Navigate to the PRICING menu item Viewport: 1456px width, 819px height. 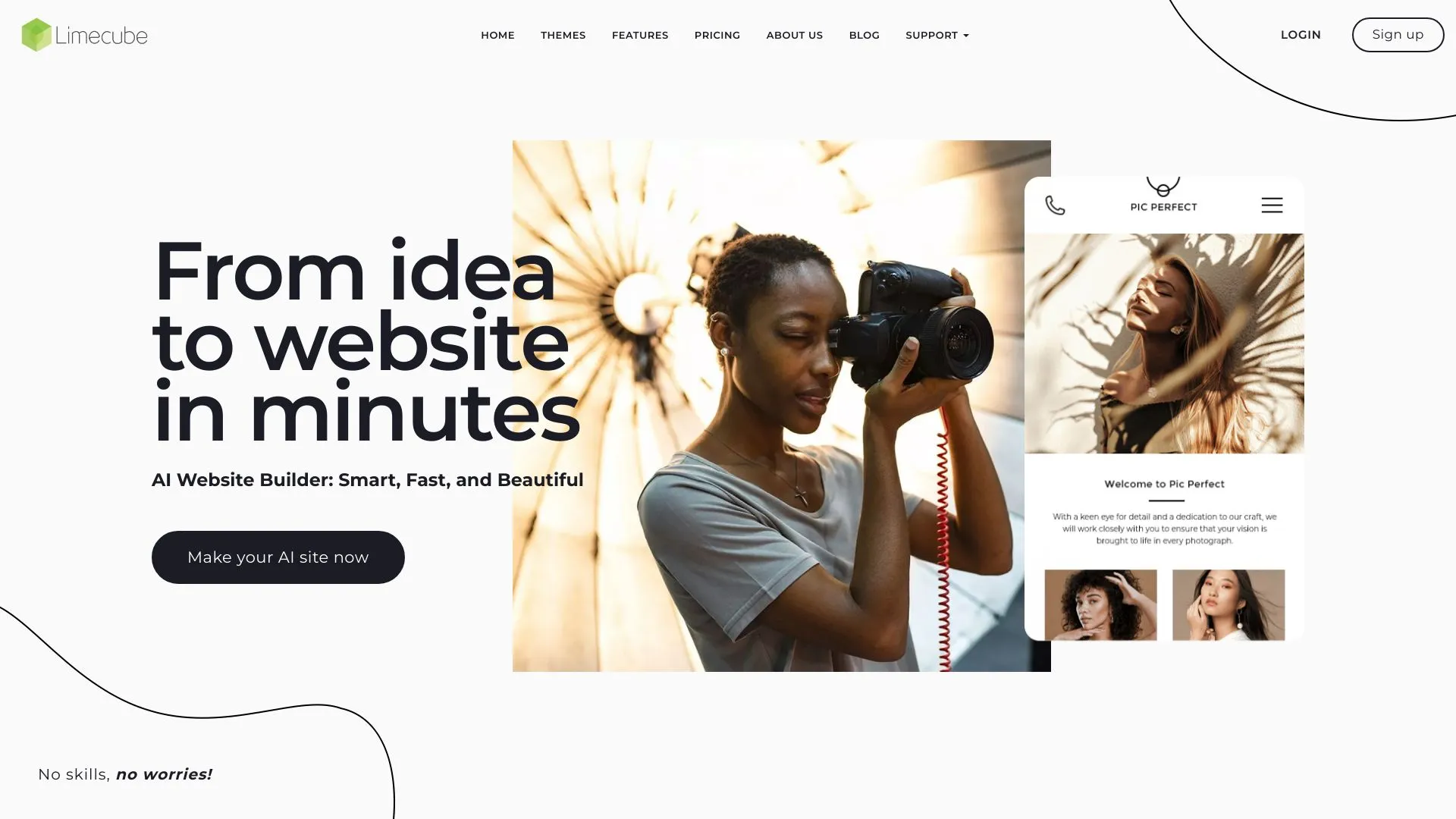(x=717, y=35)
